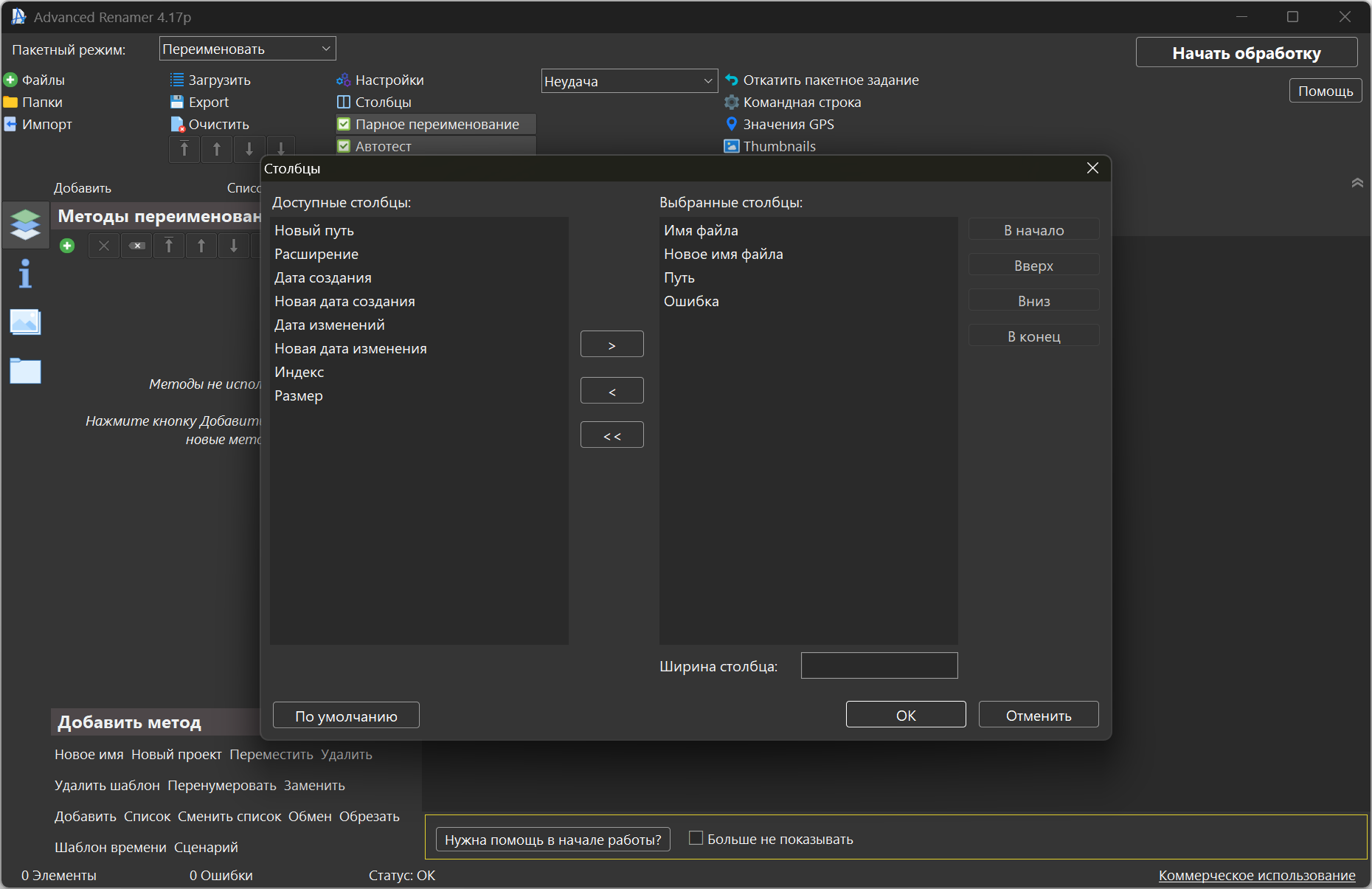Image resolution: width=1372 pixels, height=889 pixels.
Task: Open Значения GPS with the pin icon
Action: click(x=731, y=124)
